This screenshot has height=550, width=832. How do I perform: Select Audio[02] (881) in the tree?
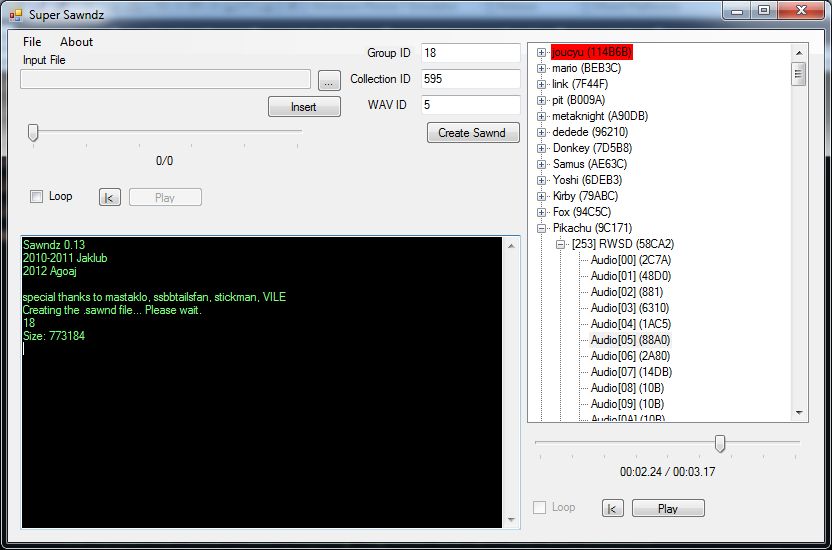point(627,292)
